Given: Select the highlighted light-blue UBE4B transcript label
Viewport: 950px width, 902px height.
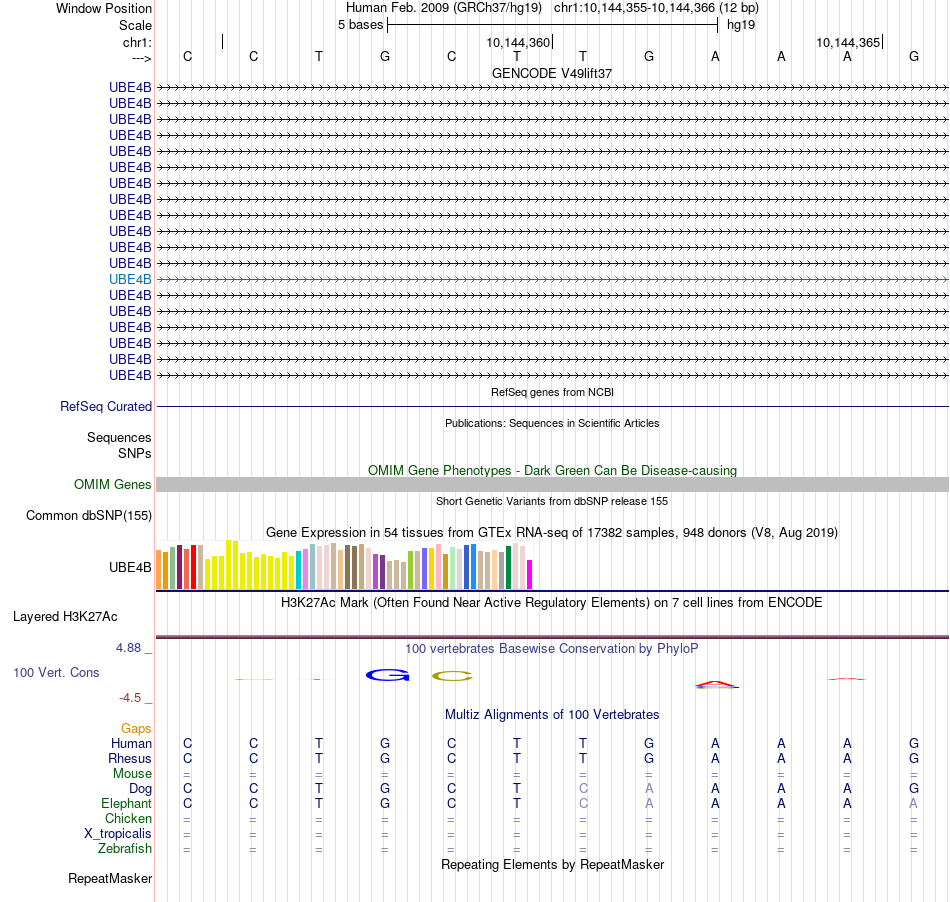Looking at the screenshot, I should coord(130,279).
